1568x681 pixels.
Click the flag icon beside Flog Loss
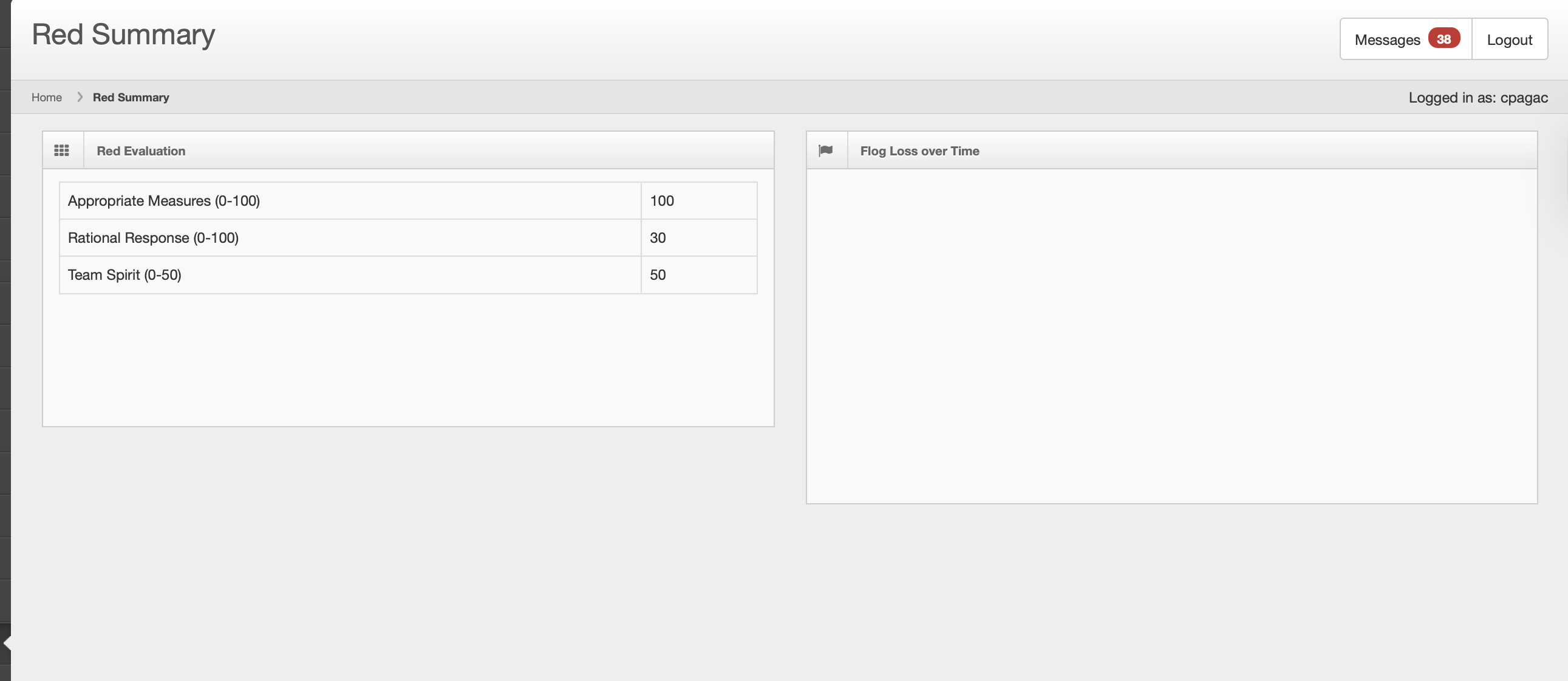tap(825, 151)
